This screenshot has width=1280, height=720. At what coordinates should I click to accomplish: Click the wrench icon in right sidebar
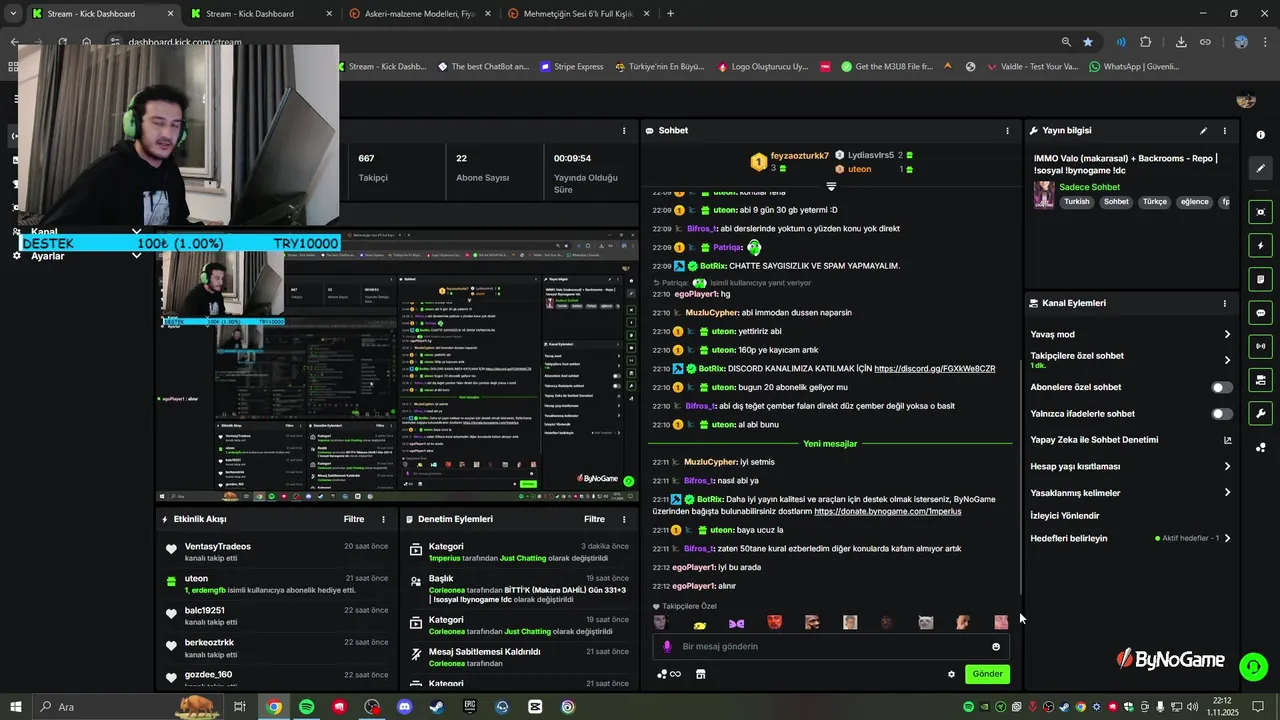[x=1260, y=413]
